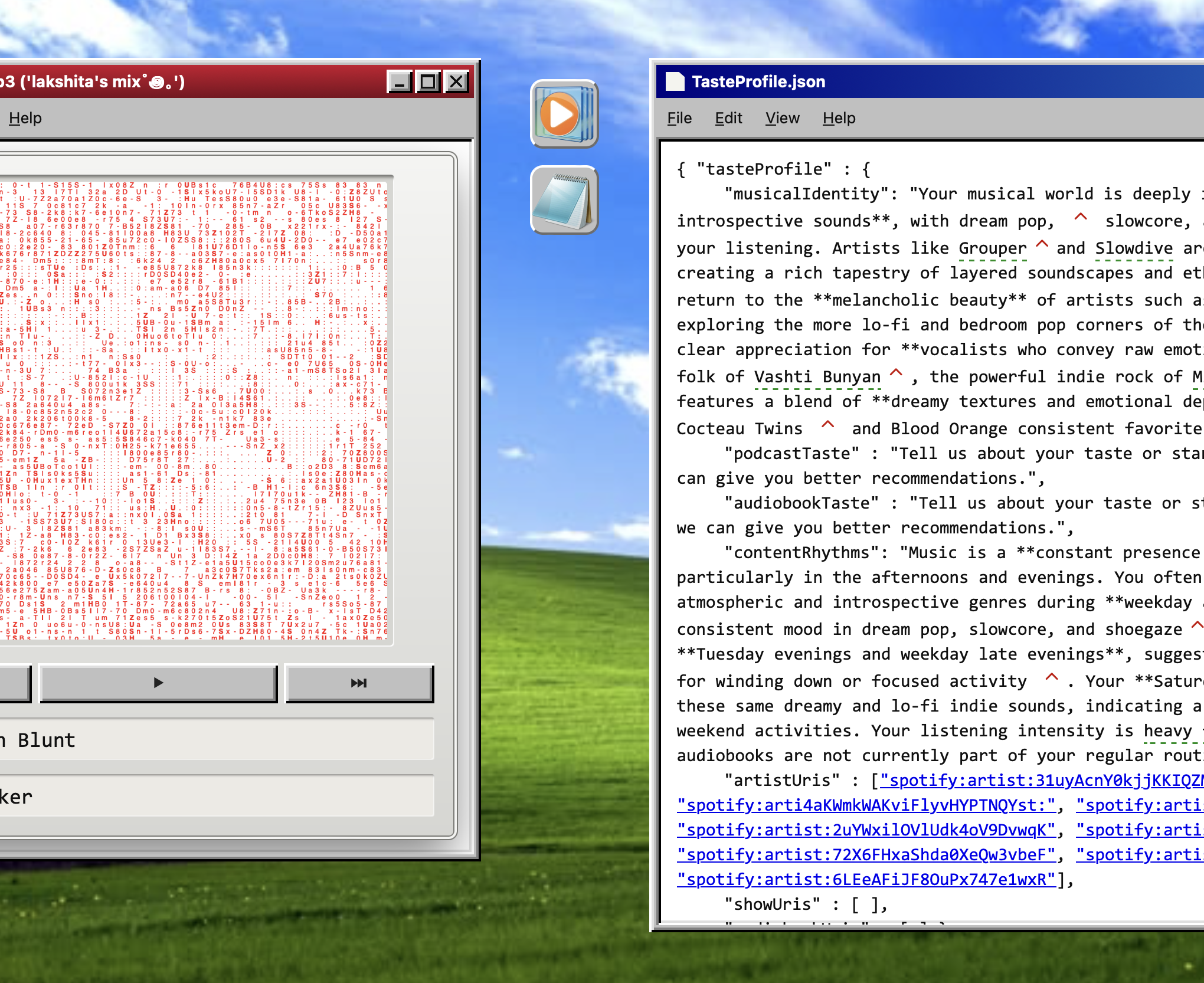Open the Help menu in TasteProfile.json

pyautogui.click(x=839, y=118)
